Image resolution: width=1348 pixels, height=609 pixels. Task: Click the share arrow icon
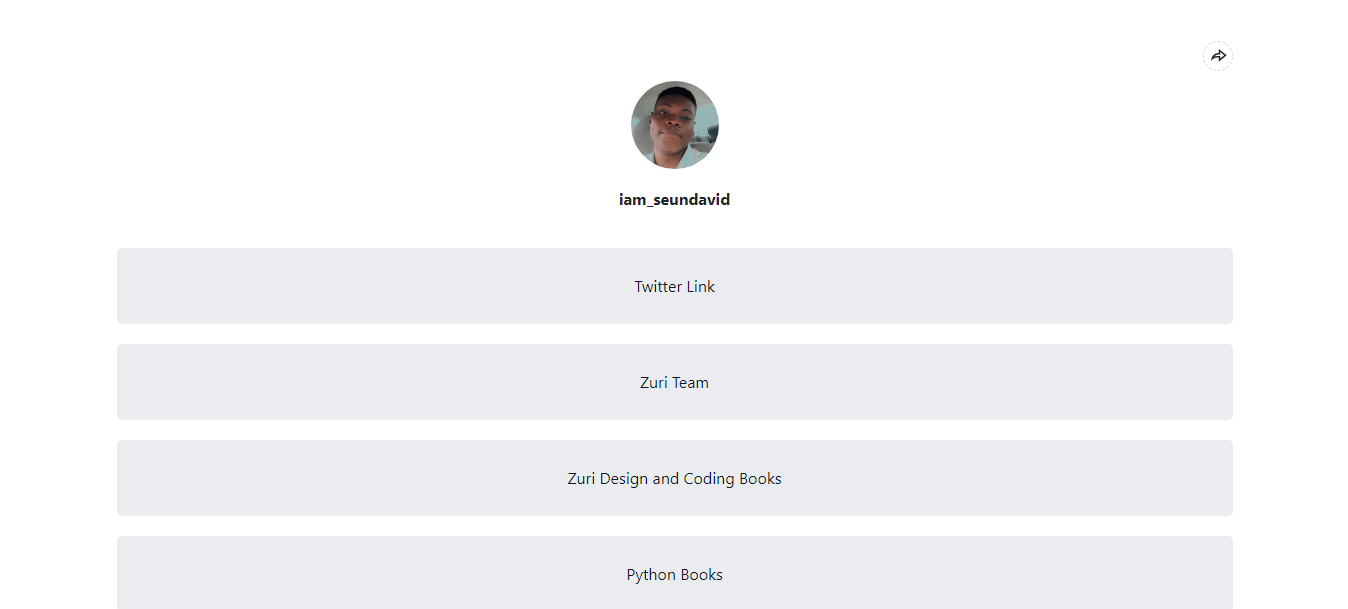[1217, 56]
